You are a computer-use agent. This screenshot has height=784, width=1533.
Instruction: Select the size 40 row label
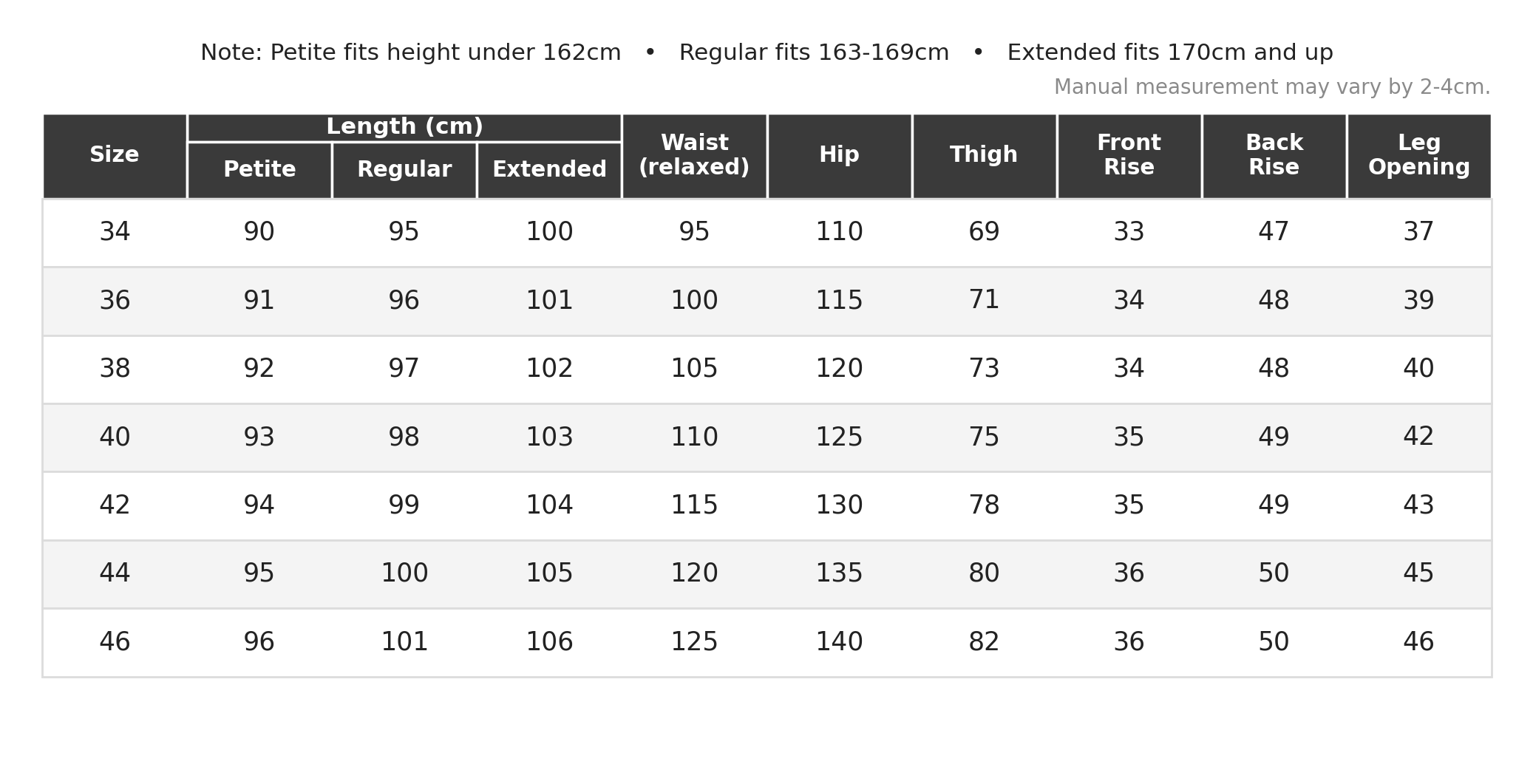[115, 437]
